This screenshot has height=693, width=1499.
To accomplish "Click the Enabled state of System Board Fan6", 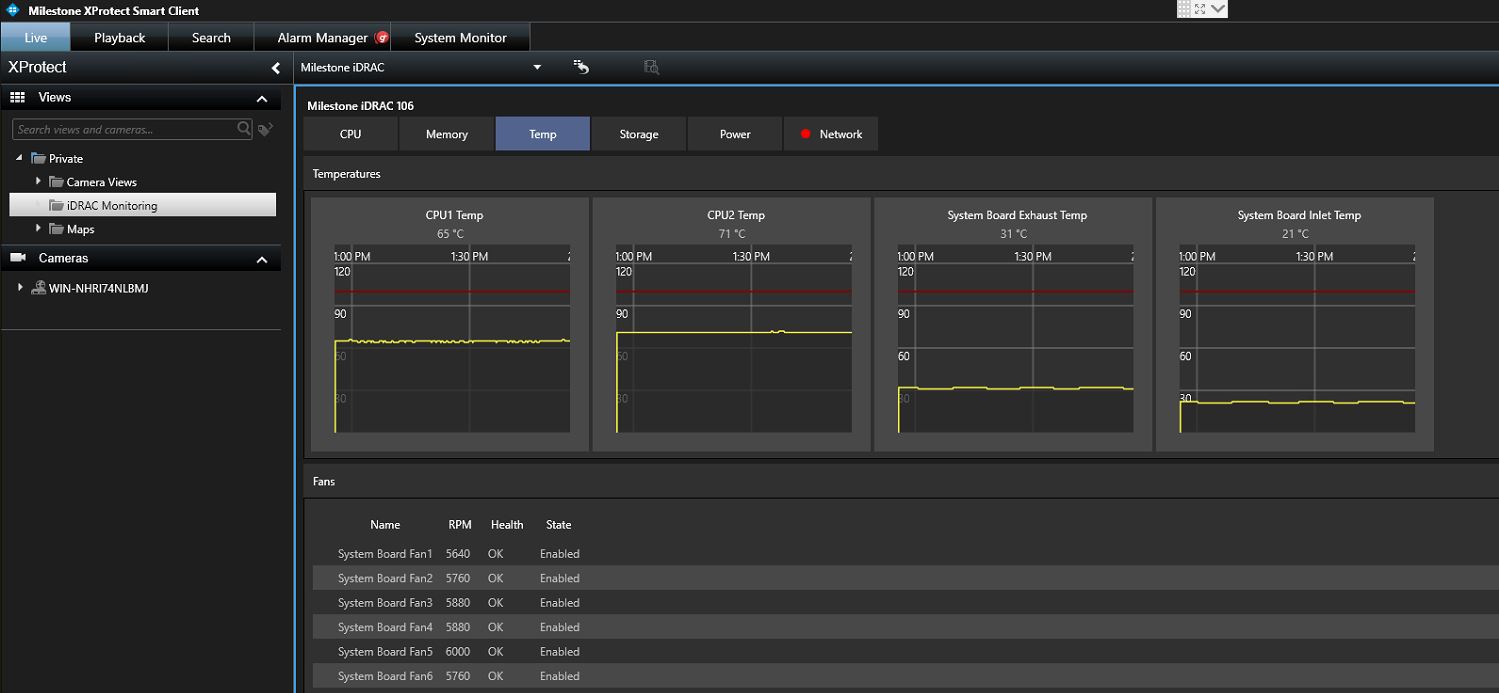I will pyautogui.click(x=560, y=676).
